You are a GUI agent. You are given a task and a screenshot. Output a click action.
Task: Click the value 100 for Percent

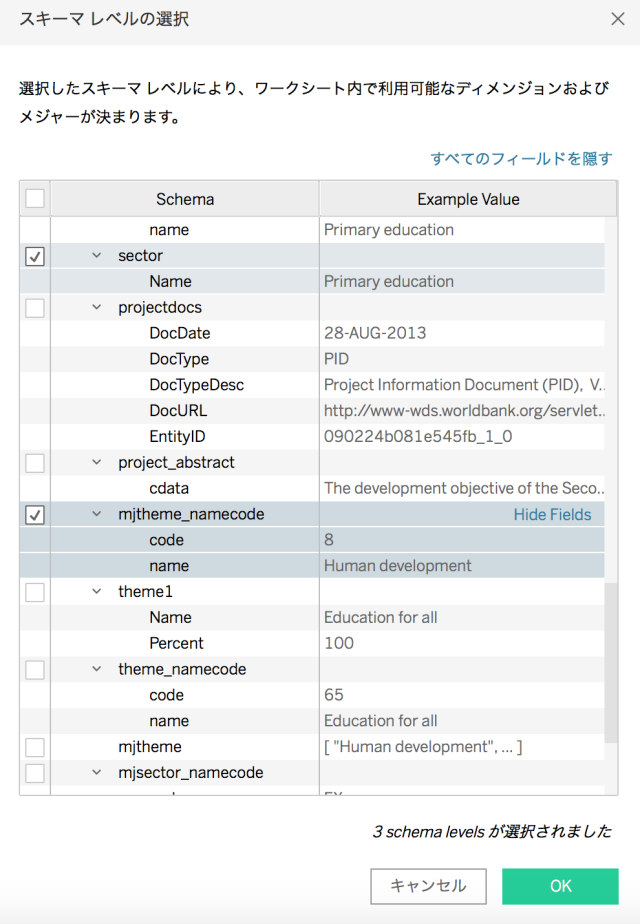339,644
